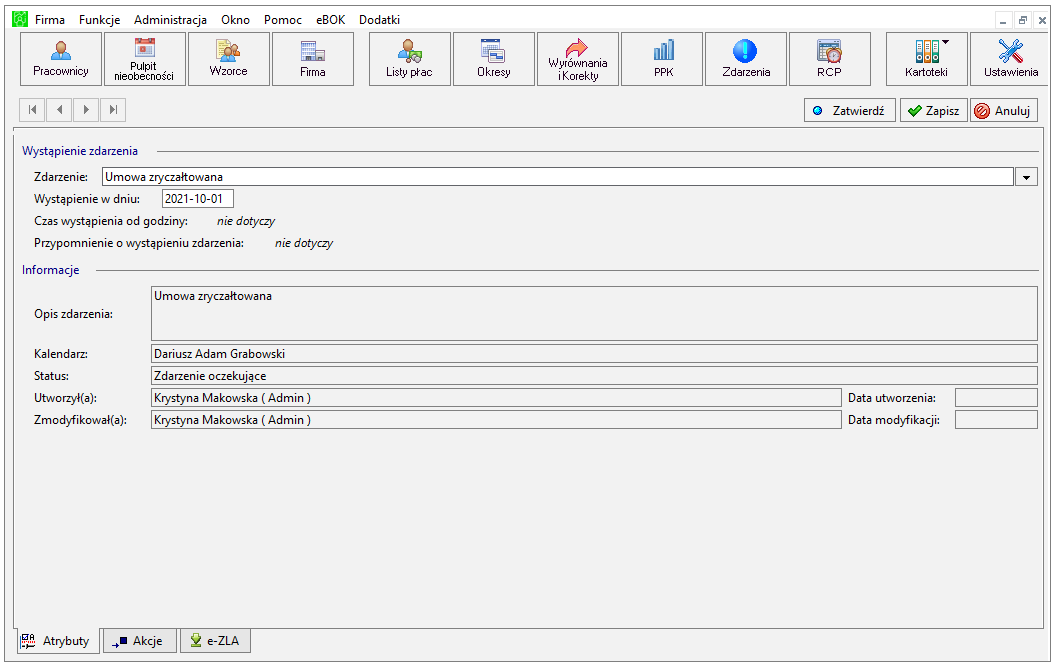Open the RCP clock icon
Viewport: 1059px width, 670px height.
pyautogui.click(x=829, y=59)
